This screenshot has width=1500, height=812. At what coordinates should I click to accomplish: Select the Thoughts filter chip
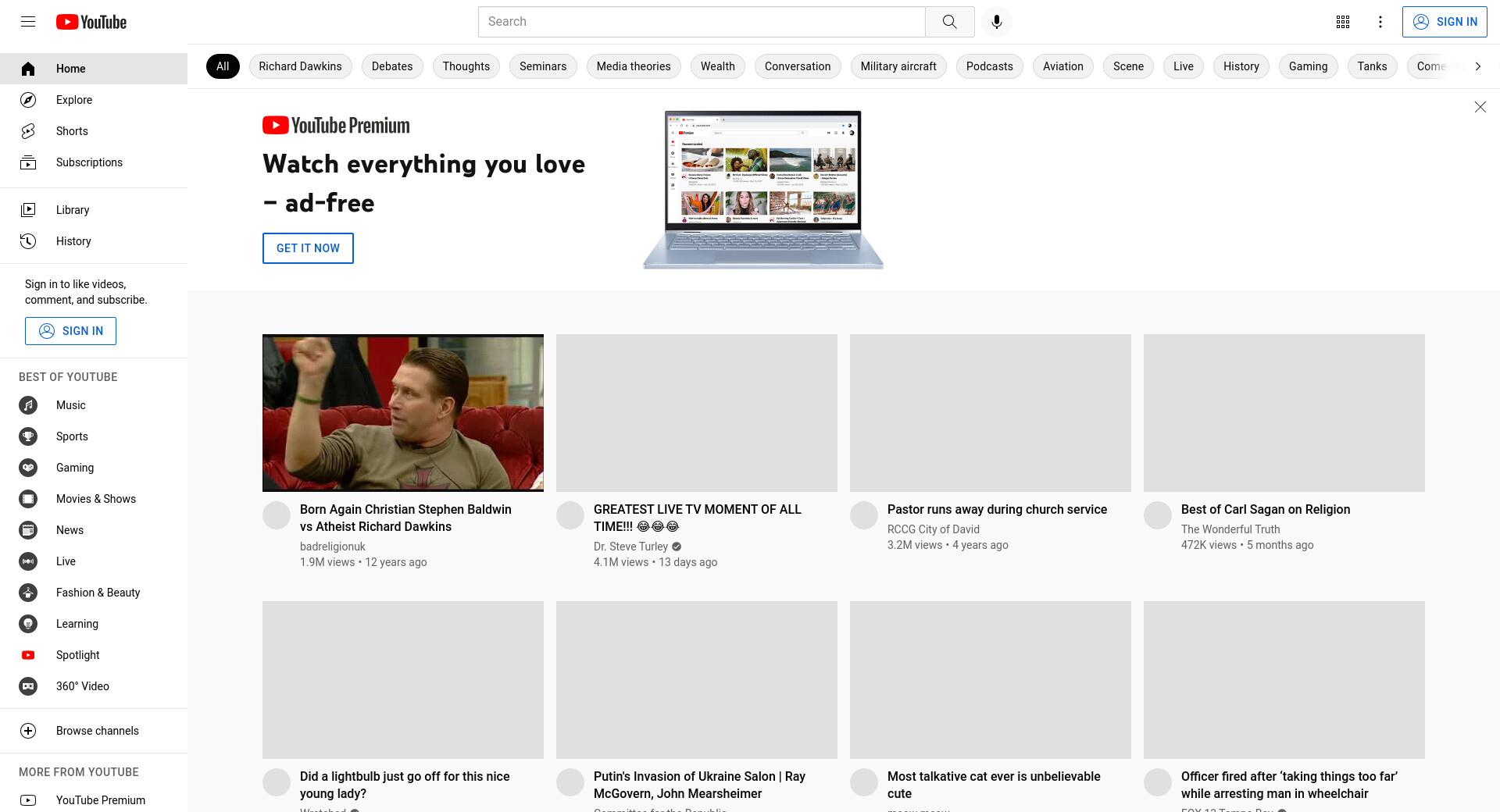466,66
